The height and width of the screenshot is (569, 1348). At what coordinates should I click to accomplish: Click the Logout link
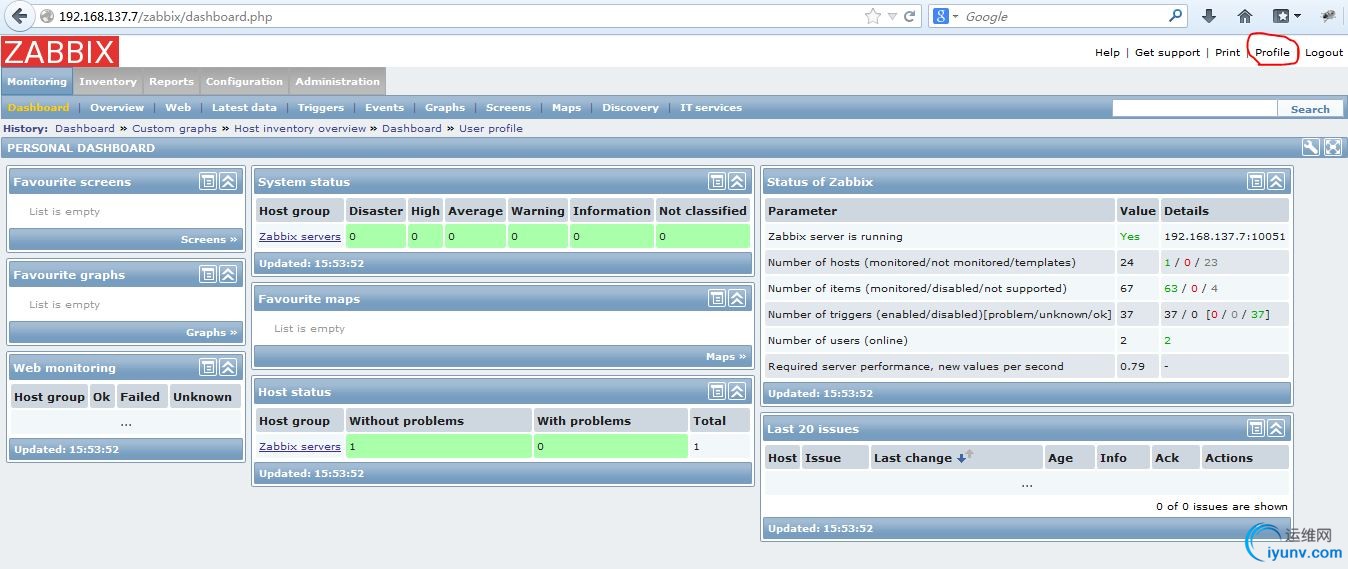click(x=1324, y=53)
